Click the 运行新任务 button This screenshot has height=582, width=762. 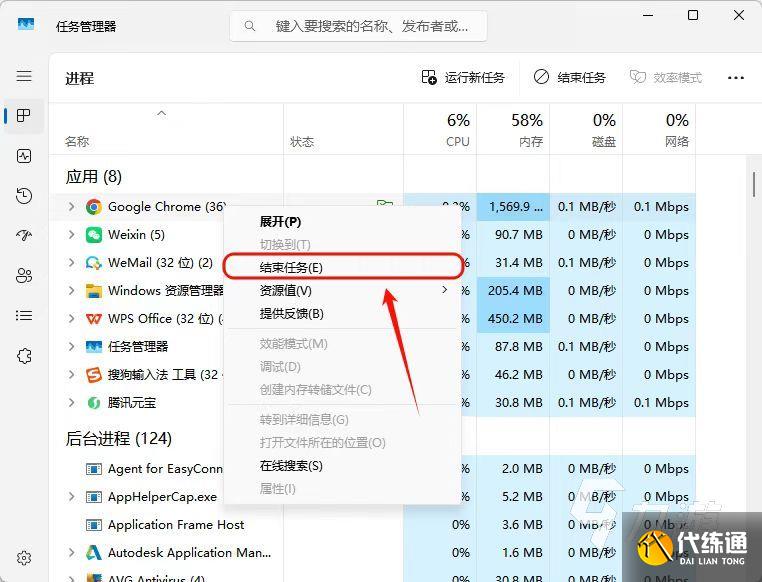[x=463, y=78]
